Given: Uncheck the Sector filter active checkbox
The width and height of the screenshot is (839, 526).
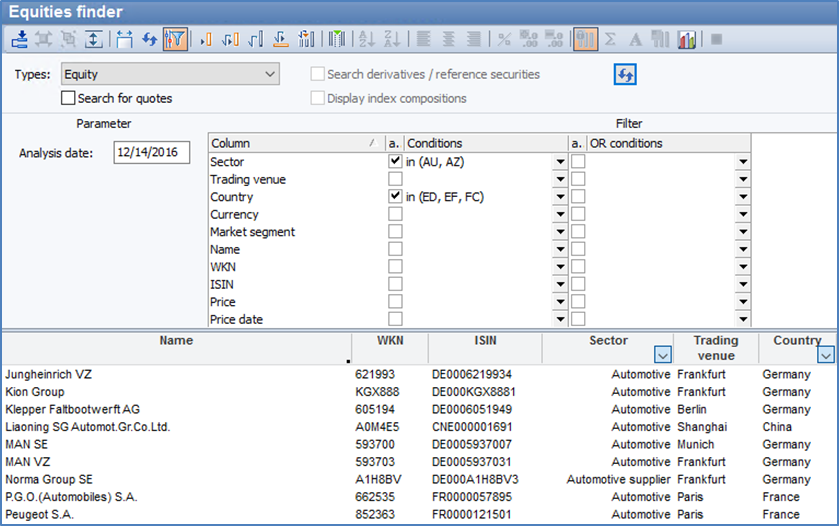Looking at the screenshot, I should [395, 161].
